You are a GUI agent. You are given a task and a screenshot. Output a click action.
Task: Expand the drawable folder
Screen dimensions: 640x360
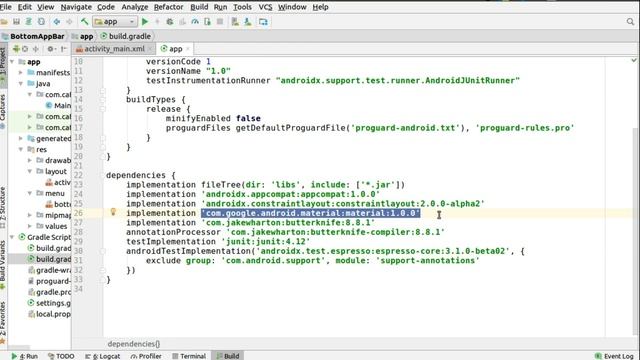point(30,160)
